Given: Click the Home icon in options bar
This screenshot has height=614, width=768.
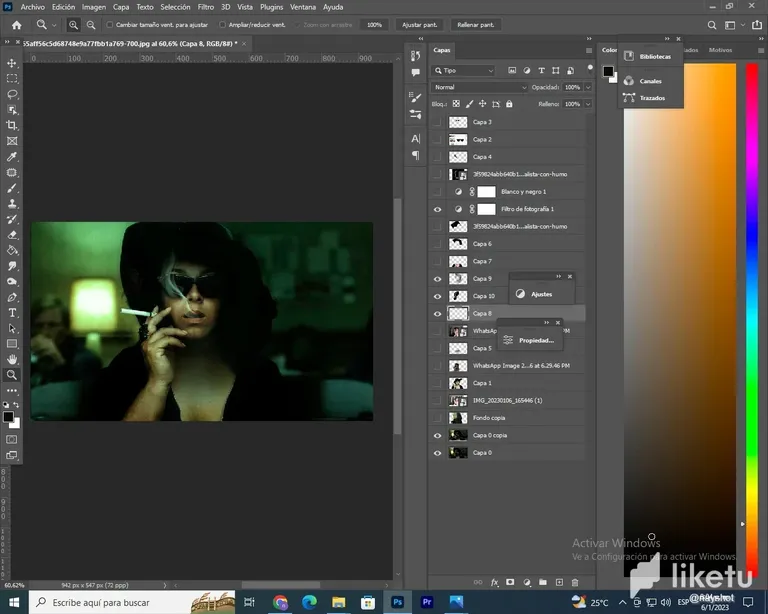Looking at the screenshot, I should [x=17, y=25].
